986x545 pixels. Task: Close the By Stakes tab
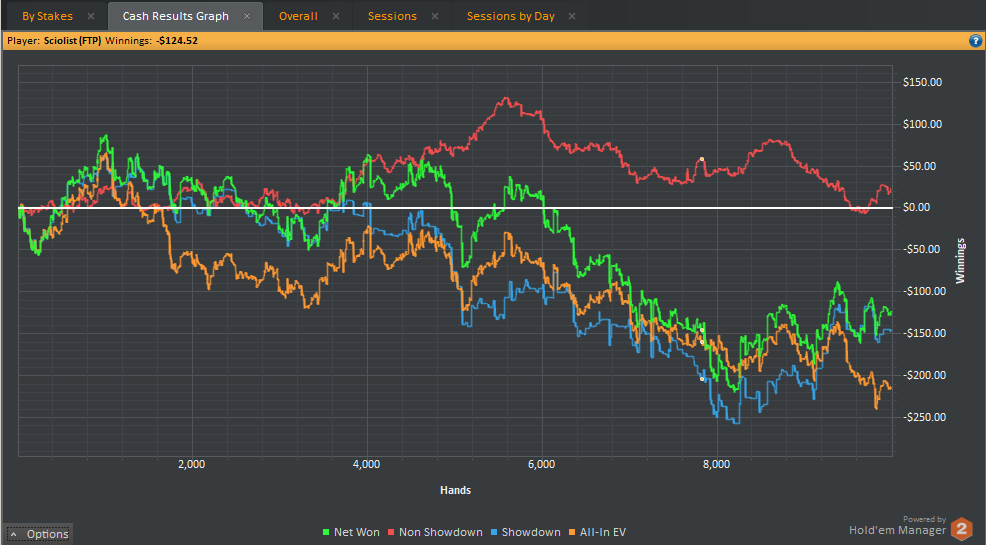pos(91,16)
